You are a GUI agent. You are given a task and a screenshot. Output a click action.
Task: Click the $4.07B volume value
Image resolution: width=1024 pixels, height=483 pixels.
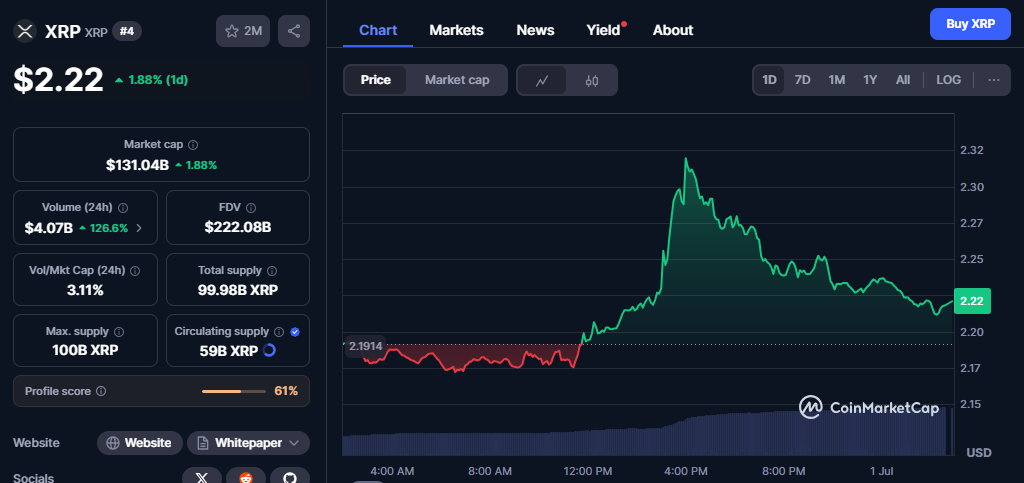[x=48, y=228]
